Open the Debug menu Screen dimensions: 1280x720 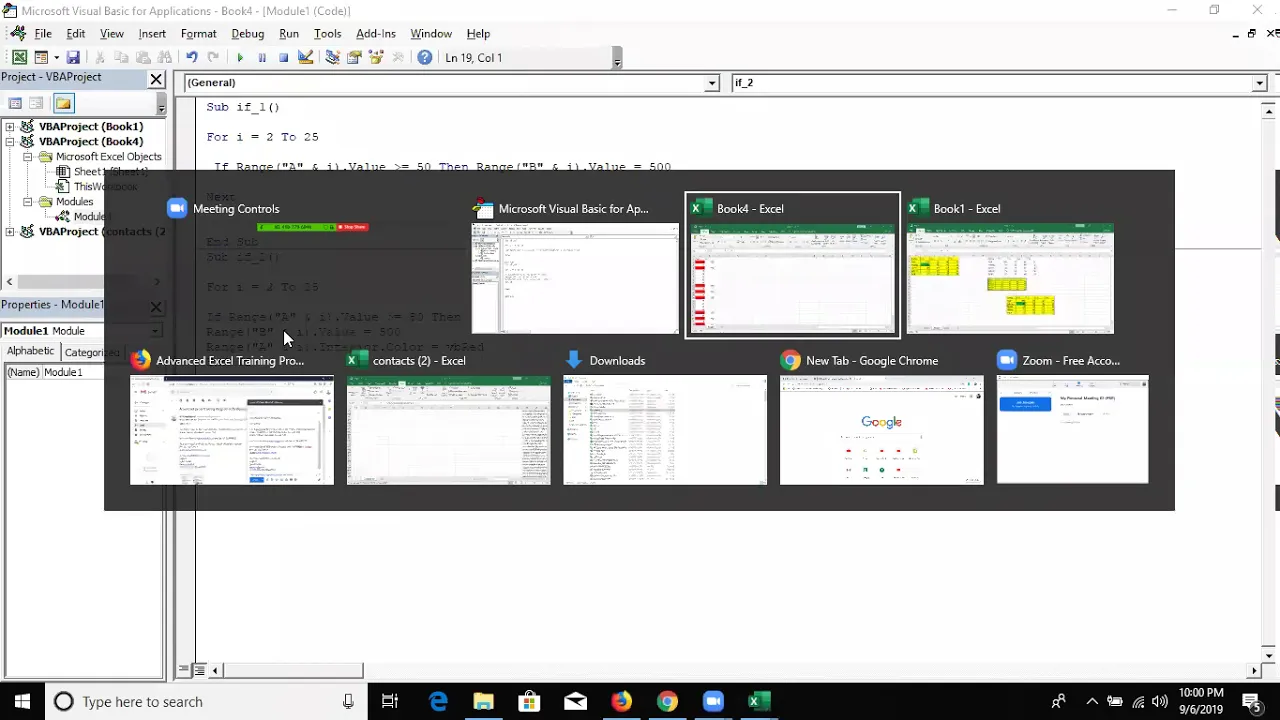point(248,34)
